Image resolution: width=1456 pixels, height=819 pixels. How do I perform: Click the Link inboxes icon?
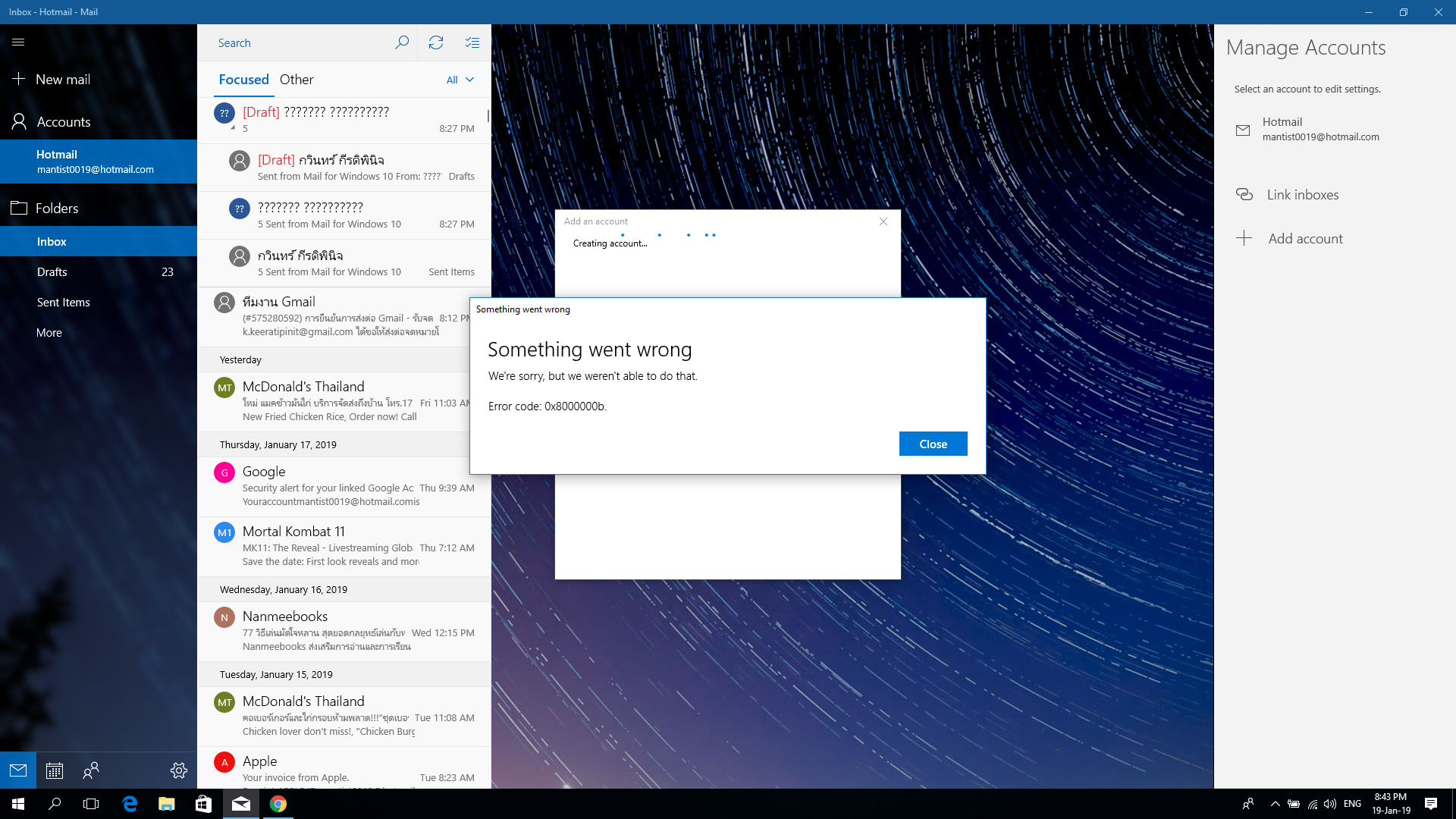pos(1244,194)
